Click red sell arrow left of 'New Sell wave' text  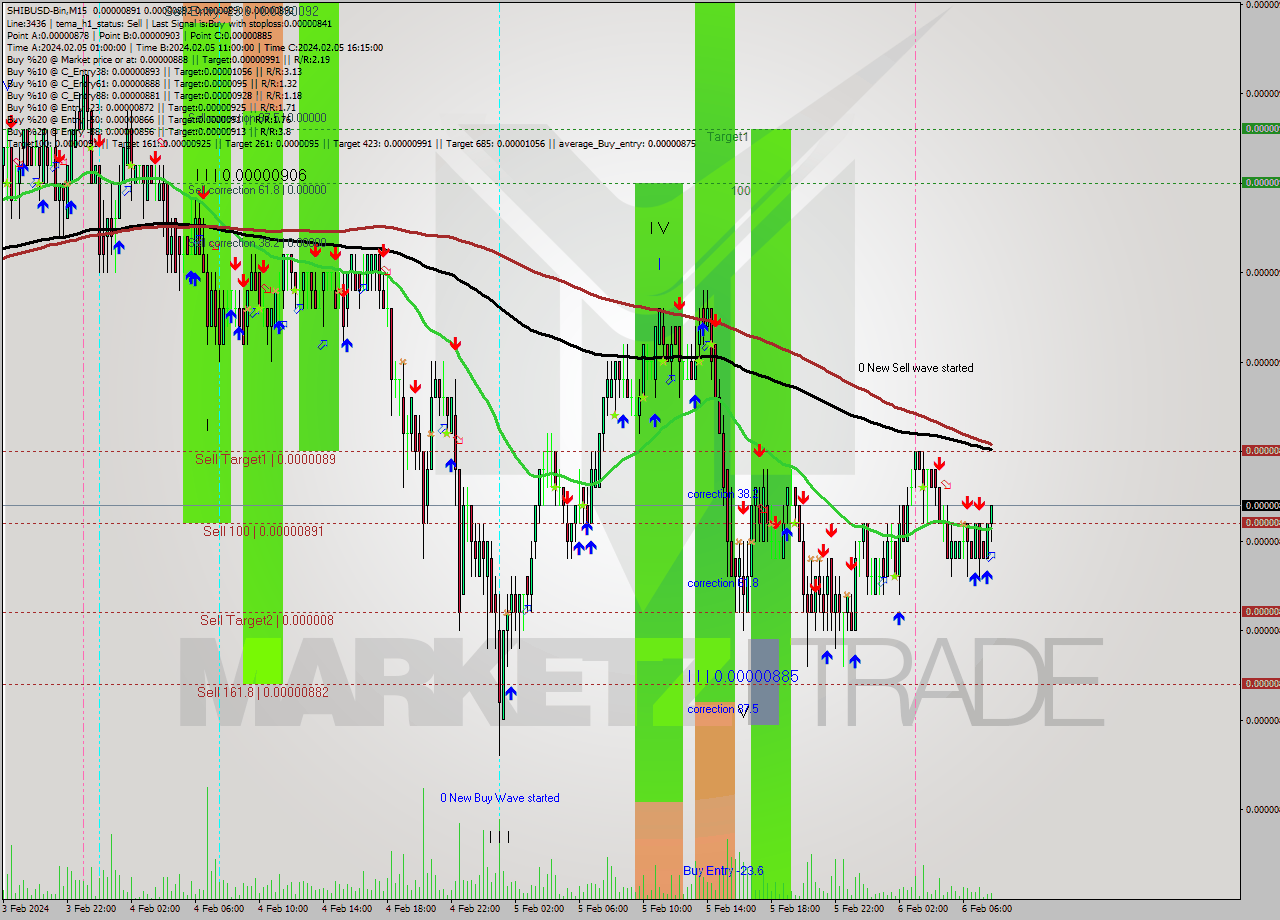(x=759, y=451)
